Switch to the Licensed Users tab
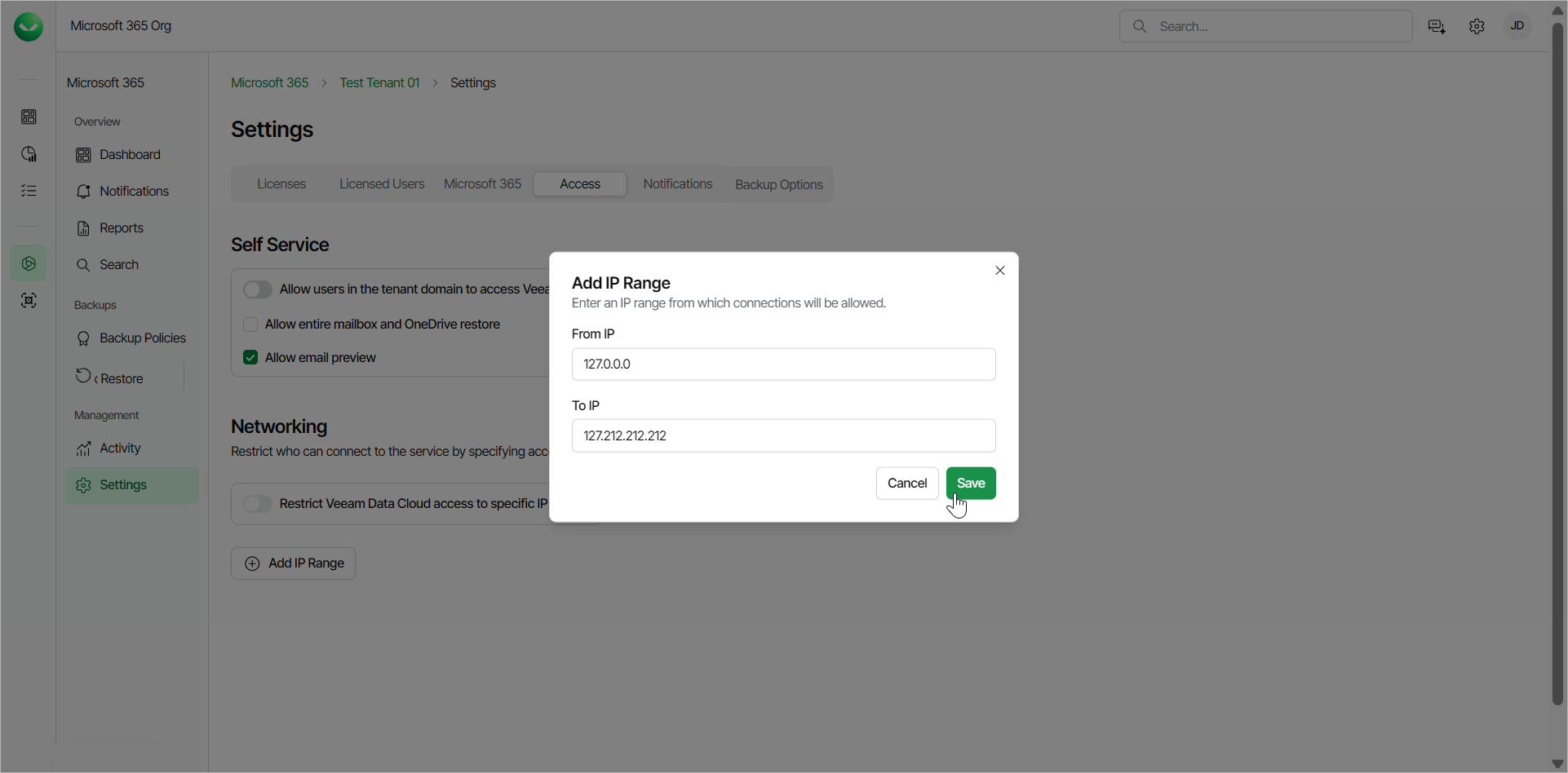Screen dimensions: 1568x773 pyautogui.click(x=382, y=184)
